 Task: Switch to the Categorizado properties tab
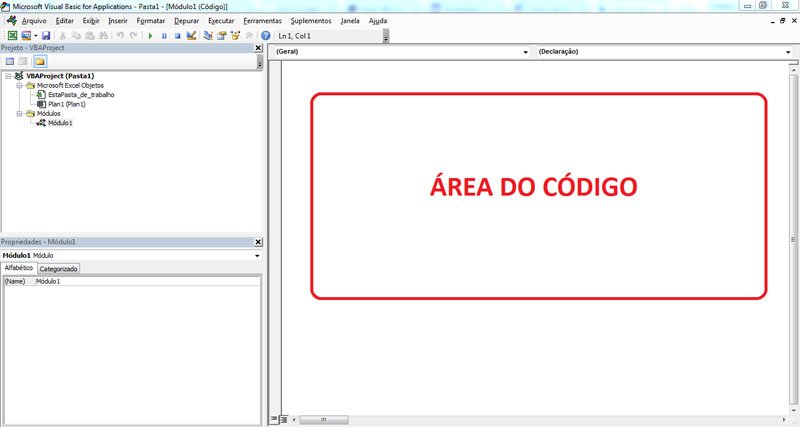click(59, 269)
